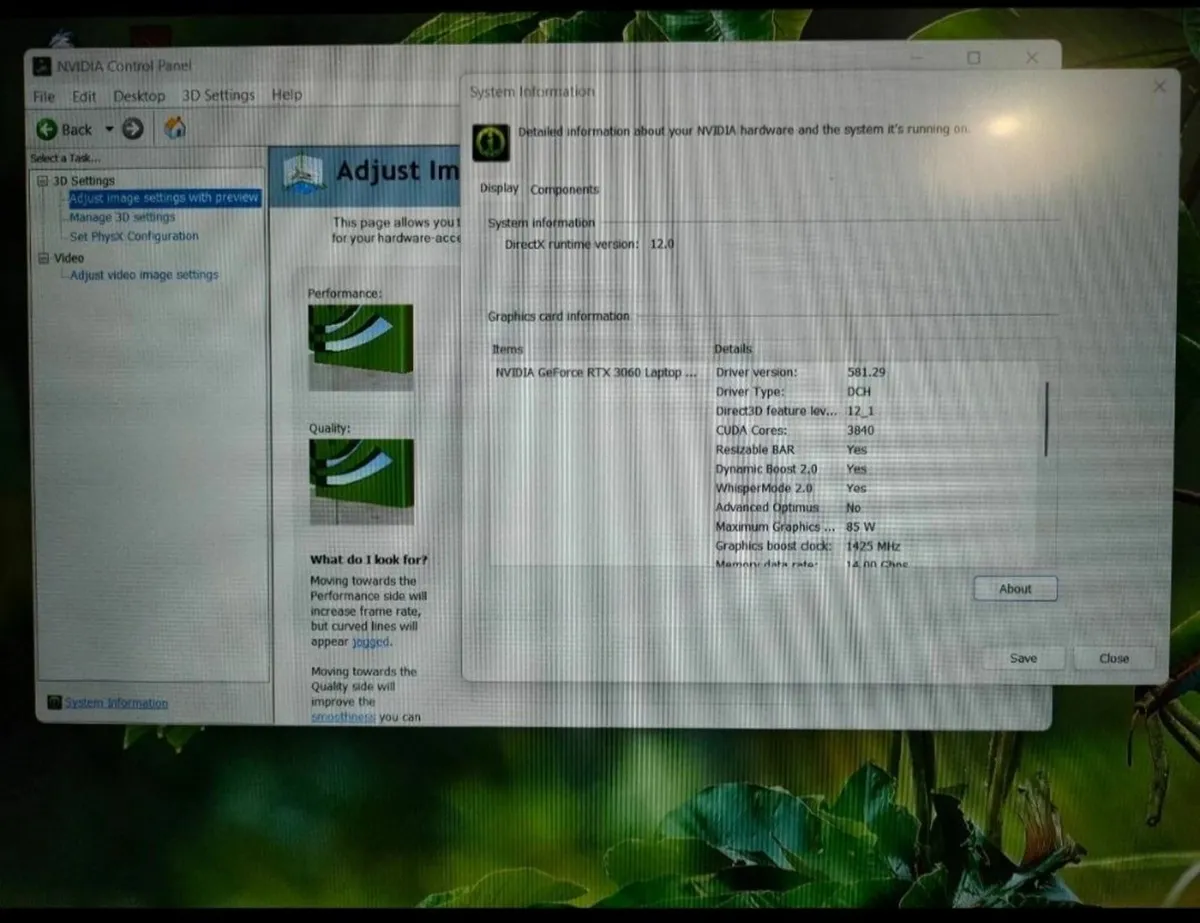Click the green Back arrow icon

(47, 129)
